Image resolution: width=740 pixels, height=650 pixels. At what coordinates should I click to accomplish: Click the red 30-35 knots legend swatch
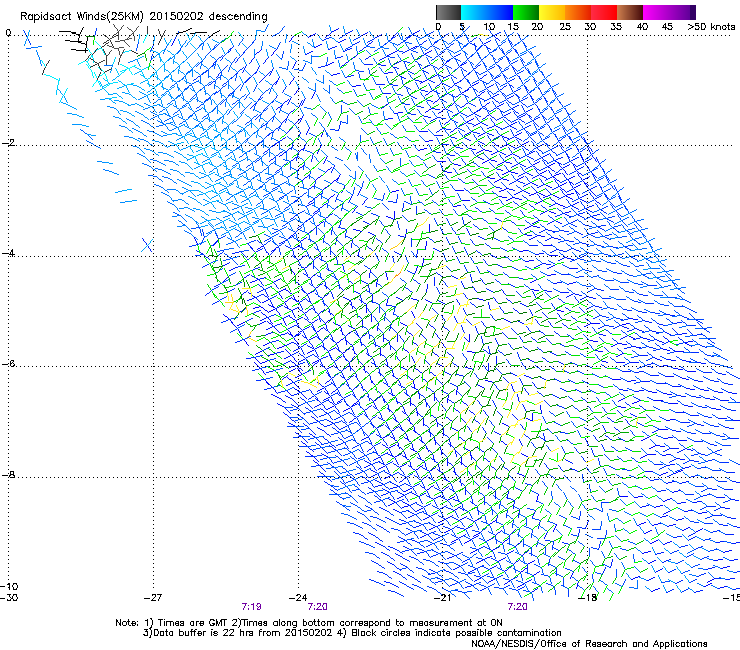[x=604, y=12]
